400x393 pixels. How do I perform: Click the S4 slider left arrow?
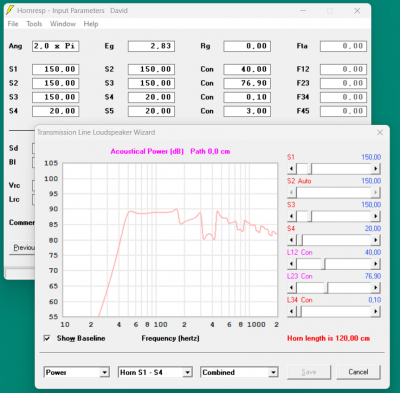click(x=291, y=240)
